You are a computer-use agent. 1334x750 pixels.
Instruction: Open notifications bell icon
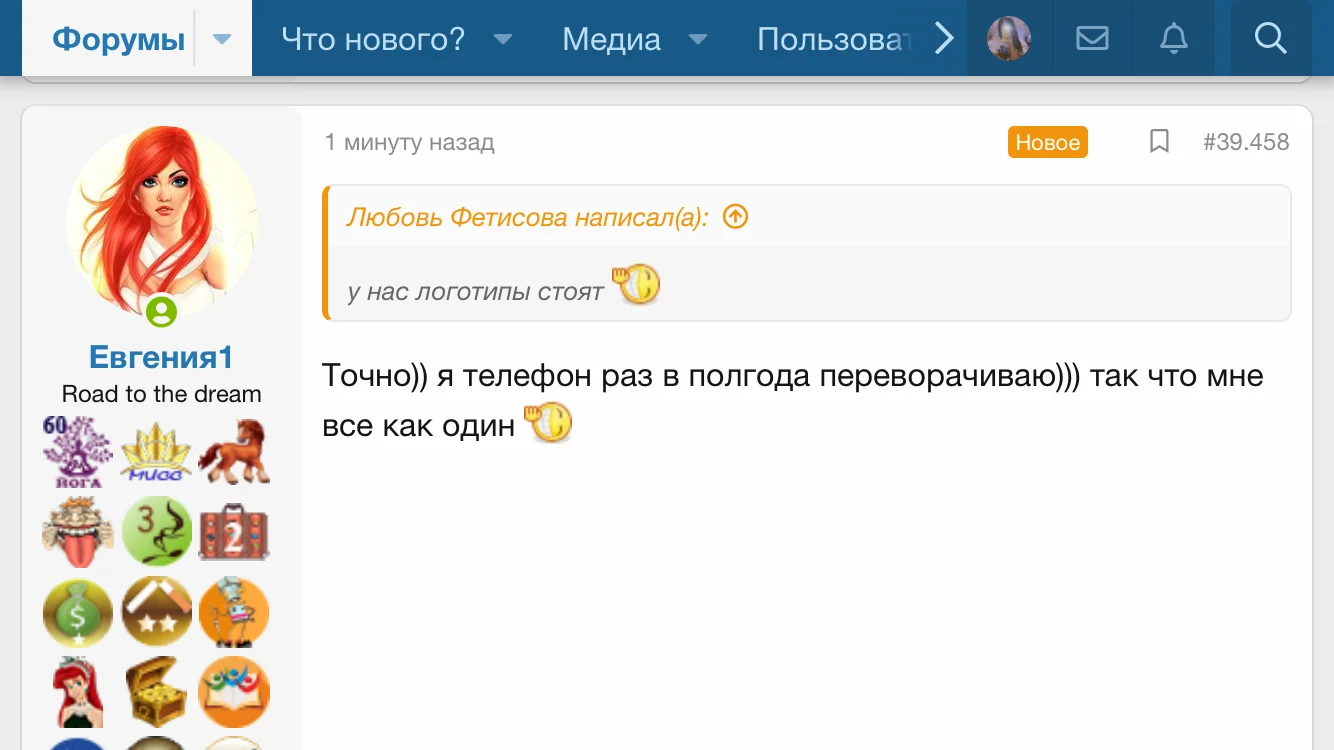point(1173,39)
